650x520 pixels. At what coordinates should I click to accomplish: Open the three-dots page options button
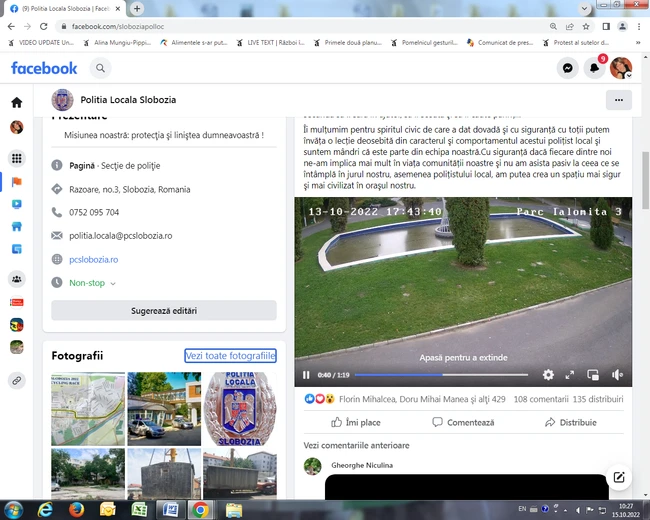coord(618,100)
